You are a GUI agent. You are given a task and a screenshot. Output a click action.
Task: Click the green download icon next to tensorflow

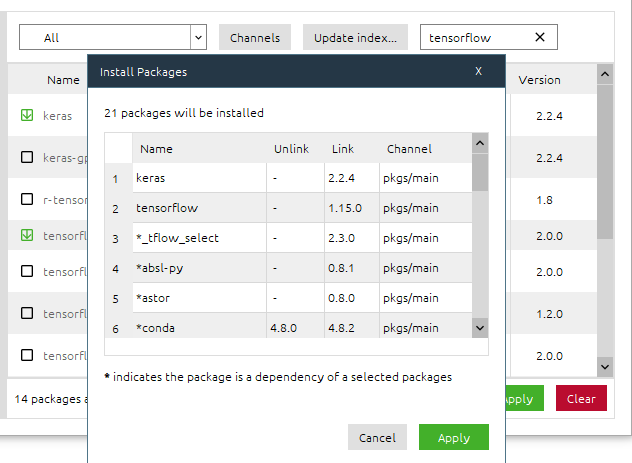point(27,235)
